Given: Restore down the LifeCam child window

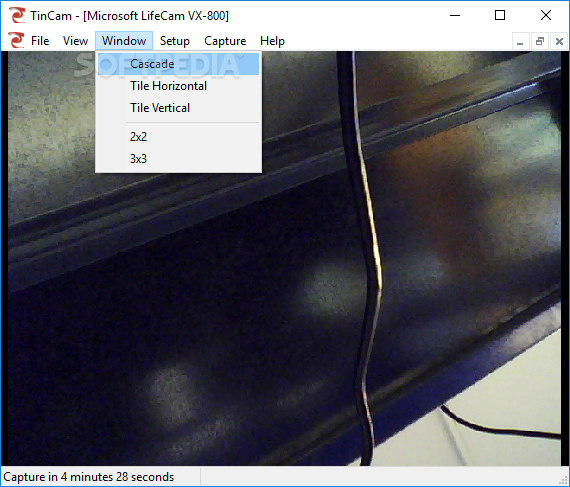Looking at the screenshot, I should [540, 41].
